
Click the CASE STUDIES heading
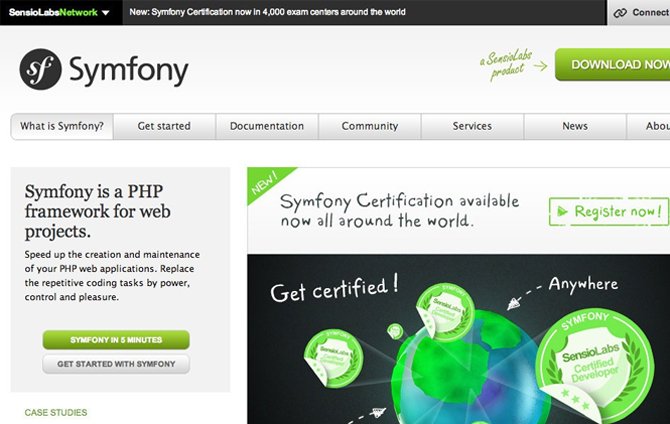click(56, 412)
